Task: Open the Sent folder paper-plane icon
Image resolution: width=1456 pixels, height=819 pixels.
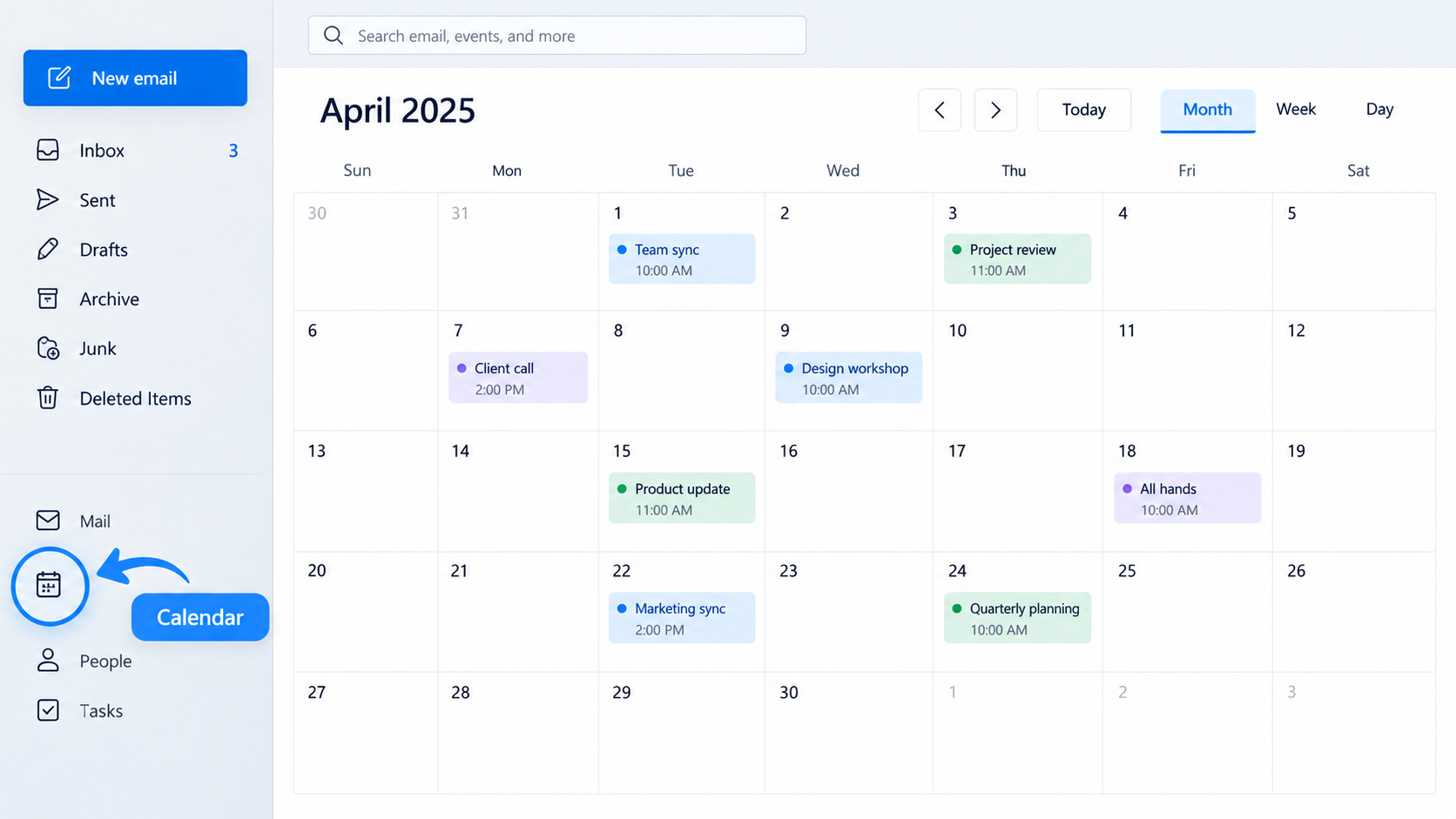Action: pyautogui.click(x=48, y=200)
